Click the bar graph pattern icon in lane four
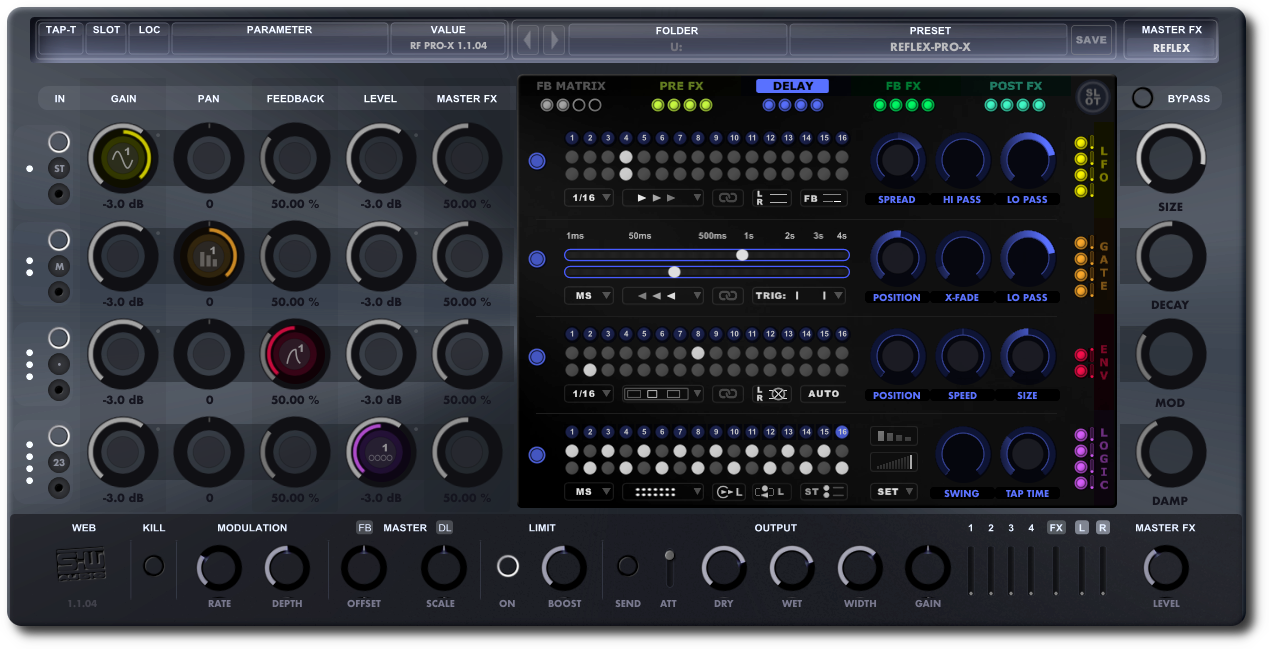 tap(893, 436)
